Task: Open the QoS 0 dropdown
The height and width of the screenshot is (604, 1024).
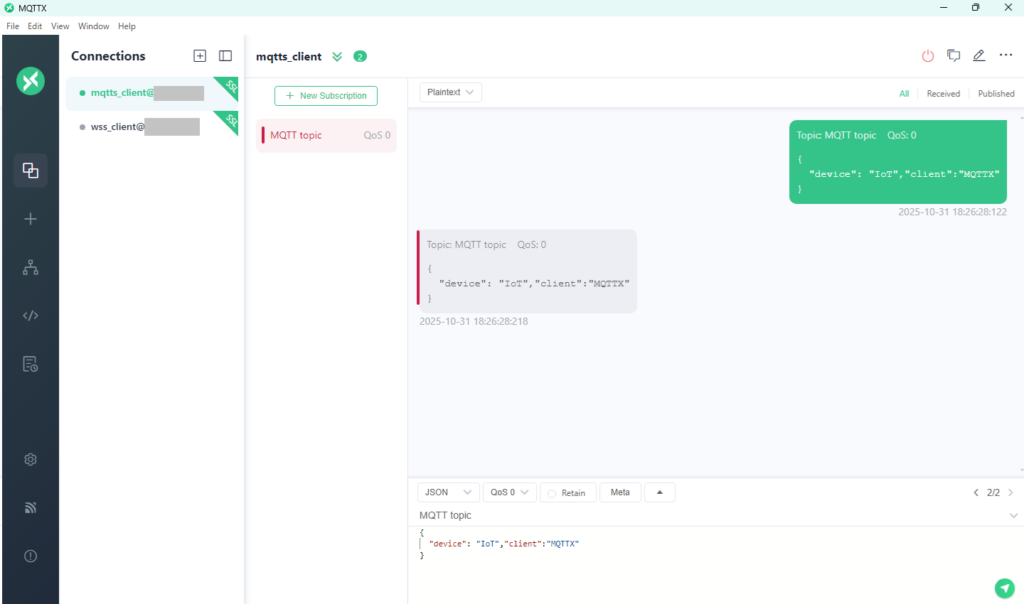Action: click(509, 493)
